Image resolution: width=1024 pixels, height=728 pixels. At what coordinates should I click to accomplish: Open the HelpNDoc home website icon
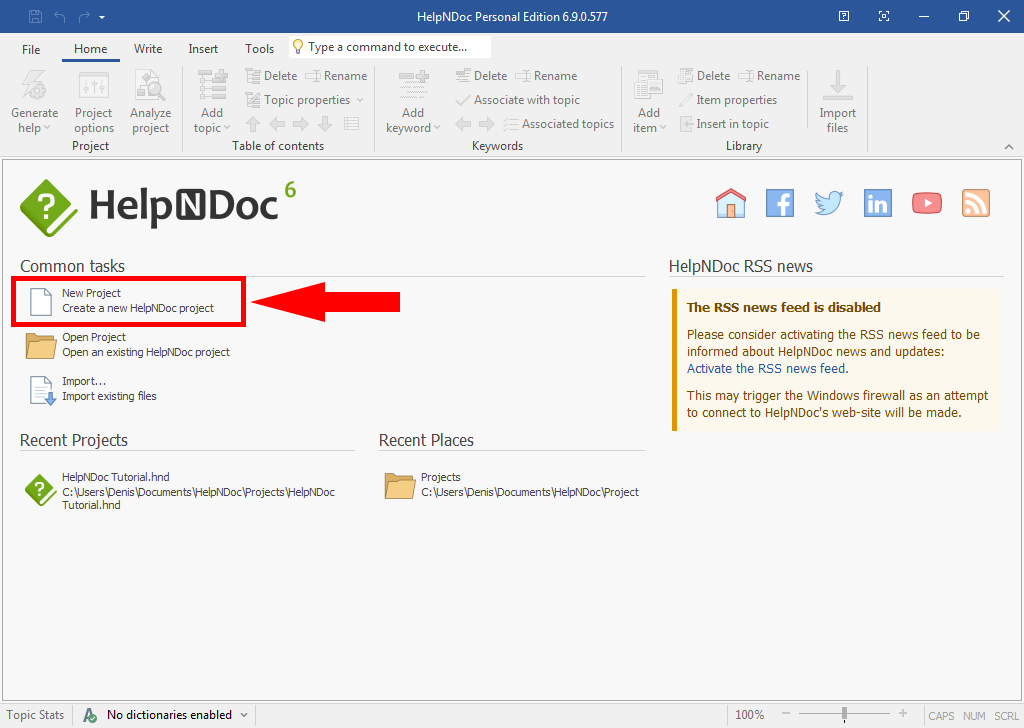(731, 203)
